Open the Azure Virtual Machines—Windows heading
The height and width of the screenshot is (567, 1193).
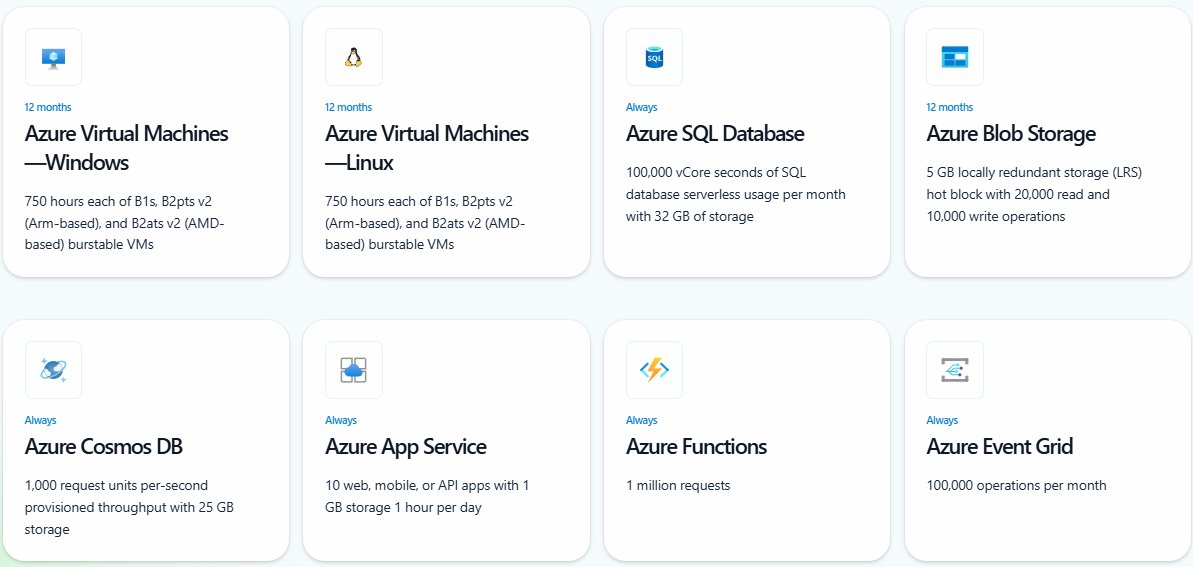[x=127, y=148]
